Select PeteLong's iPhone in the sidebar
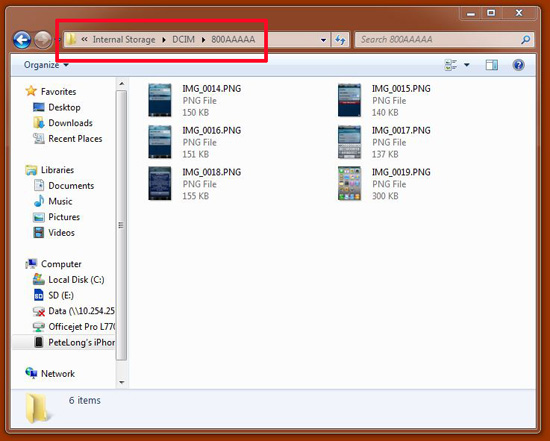550x441 pixels. click(74, 342)
